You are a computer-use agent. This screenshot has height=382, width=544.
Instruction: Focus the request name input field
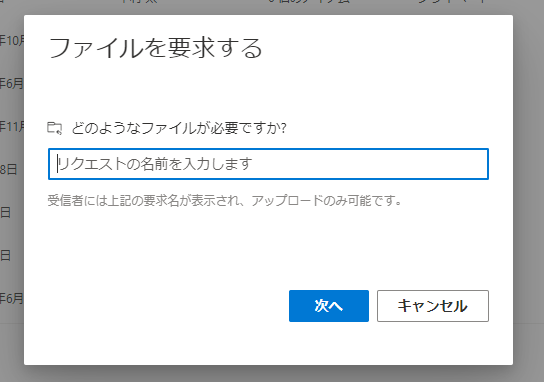[268, 164]
